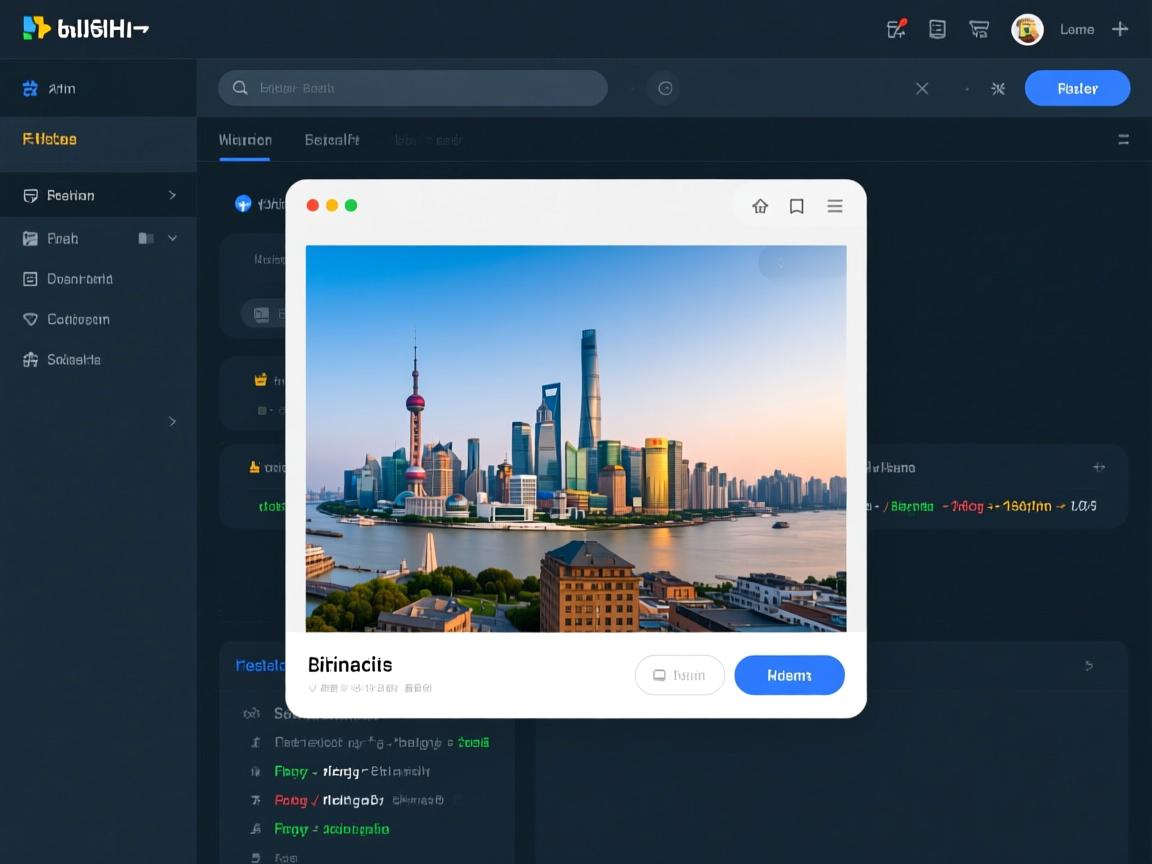Click the blue Hdem button in the popup

(x=789, y=675)
